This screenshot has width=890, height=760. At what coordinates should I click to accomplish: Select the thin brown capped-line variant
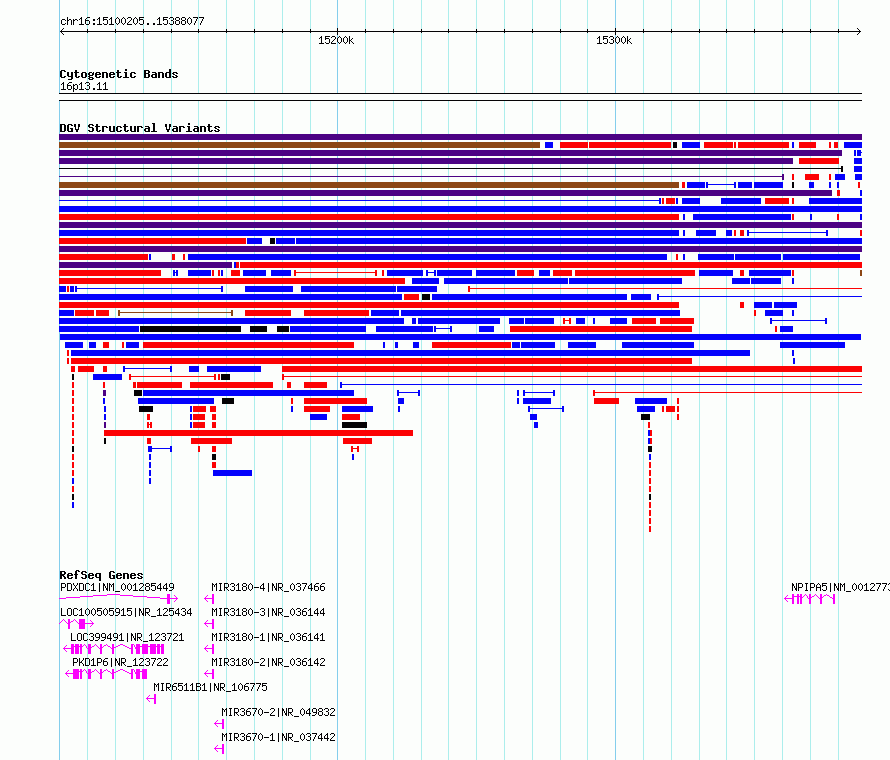pos(175,313)
